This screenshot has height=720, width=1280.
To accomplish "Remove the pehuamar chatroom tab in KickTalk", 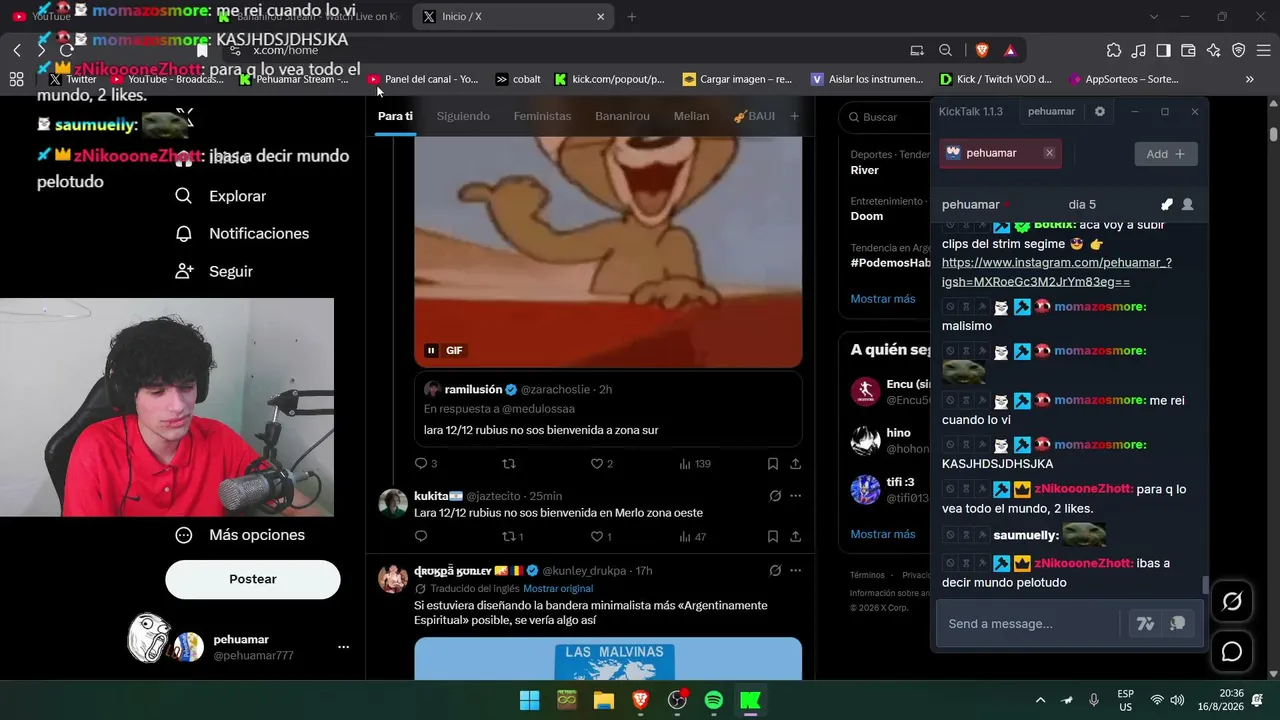I will (1049, 153).
